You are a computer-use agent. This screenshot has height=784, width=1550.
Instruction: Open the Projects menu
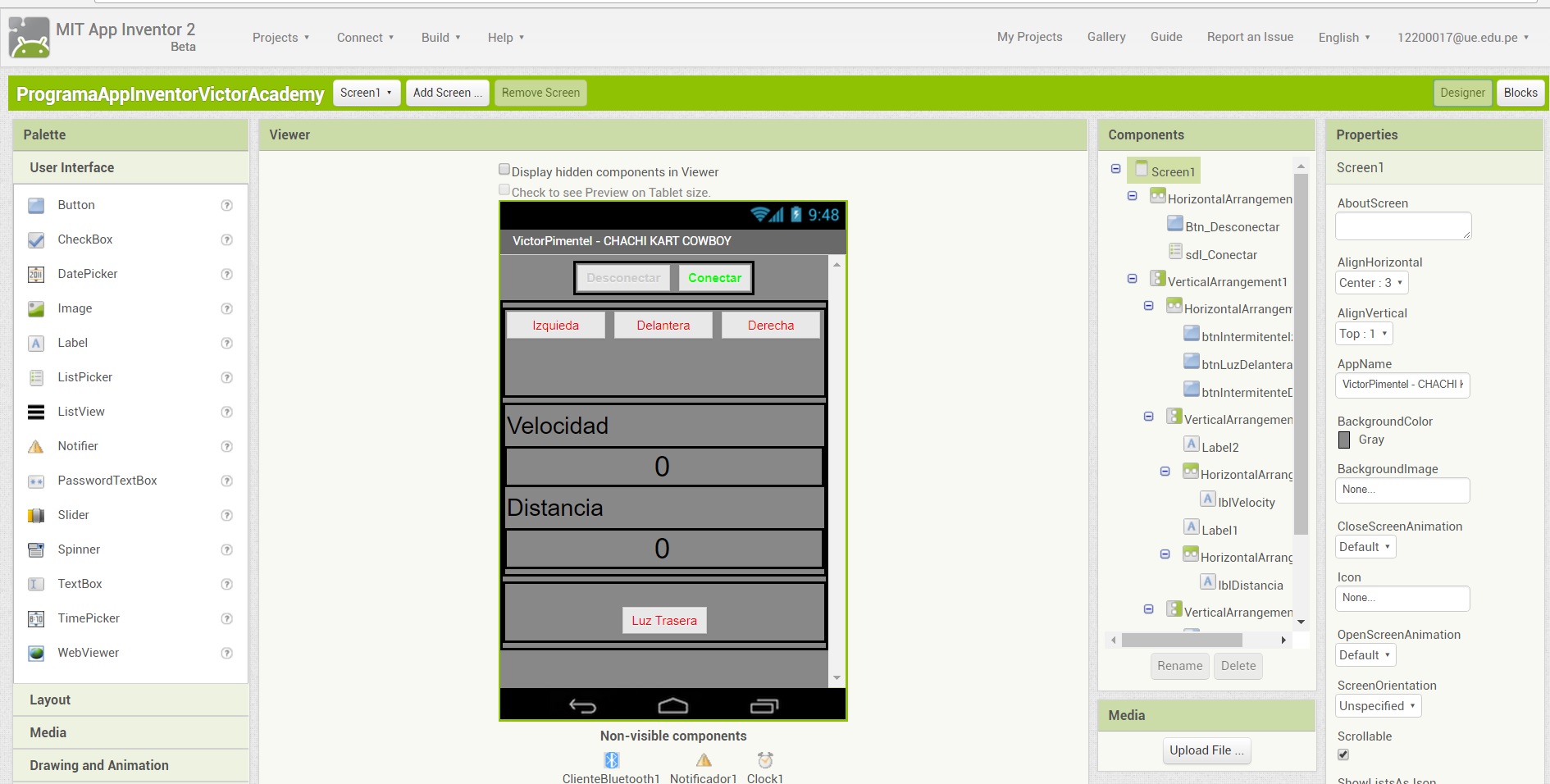(x=280, y=38)
